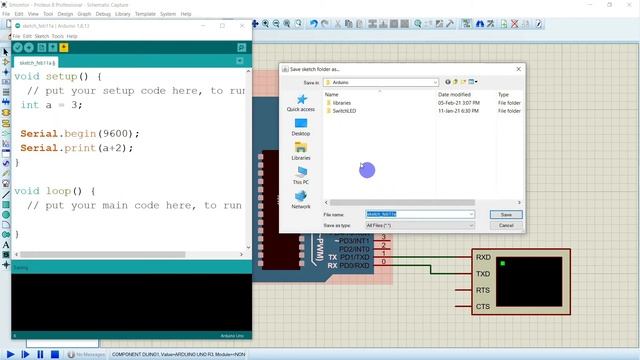The width and height of the screenshot is (640, 360).
Task: Click Proteus zoom out magnifier icon
Action: [276, 24]
